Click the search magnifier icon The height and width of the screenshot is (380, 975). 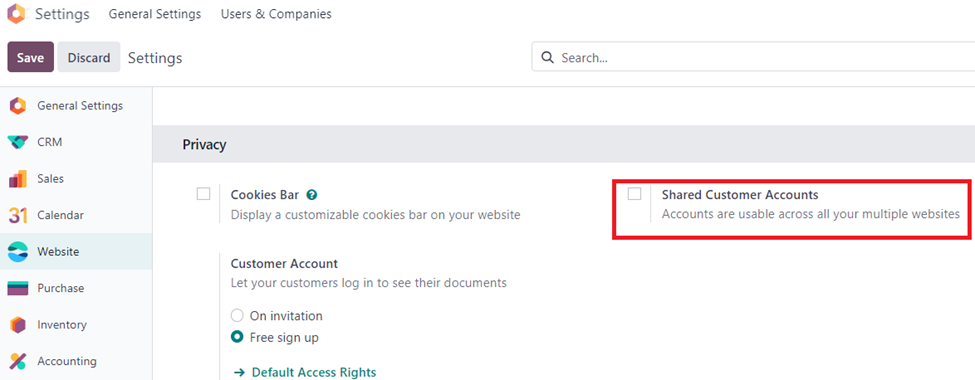point(547,58)
